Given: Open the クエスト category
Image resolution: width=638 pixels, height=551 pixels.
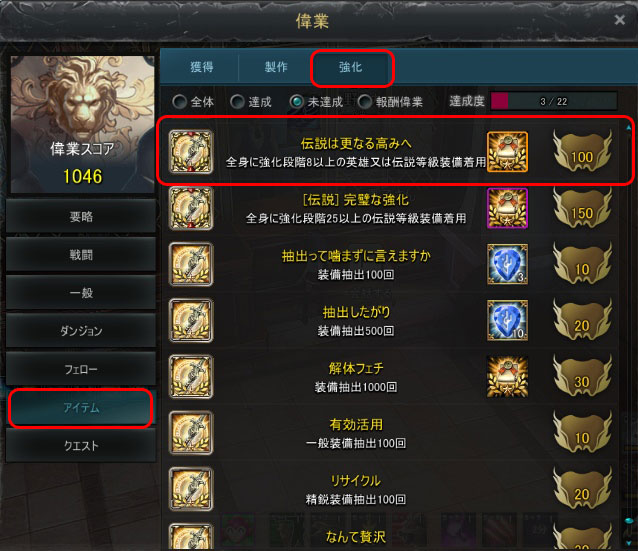Looking at the screenshot, I should (x=81, y=446).
